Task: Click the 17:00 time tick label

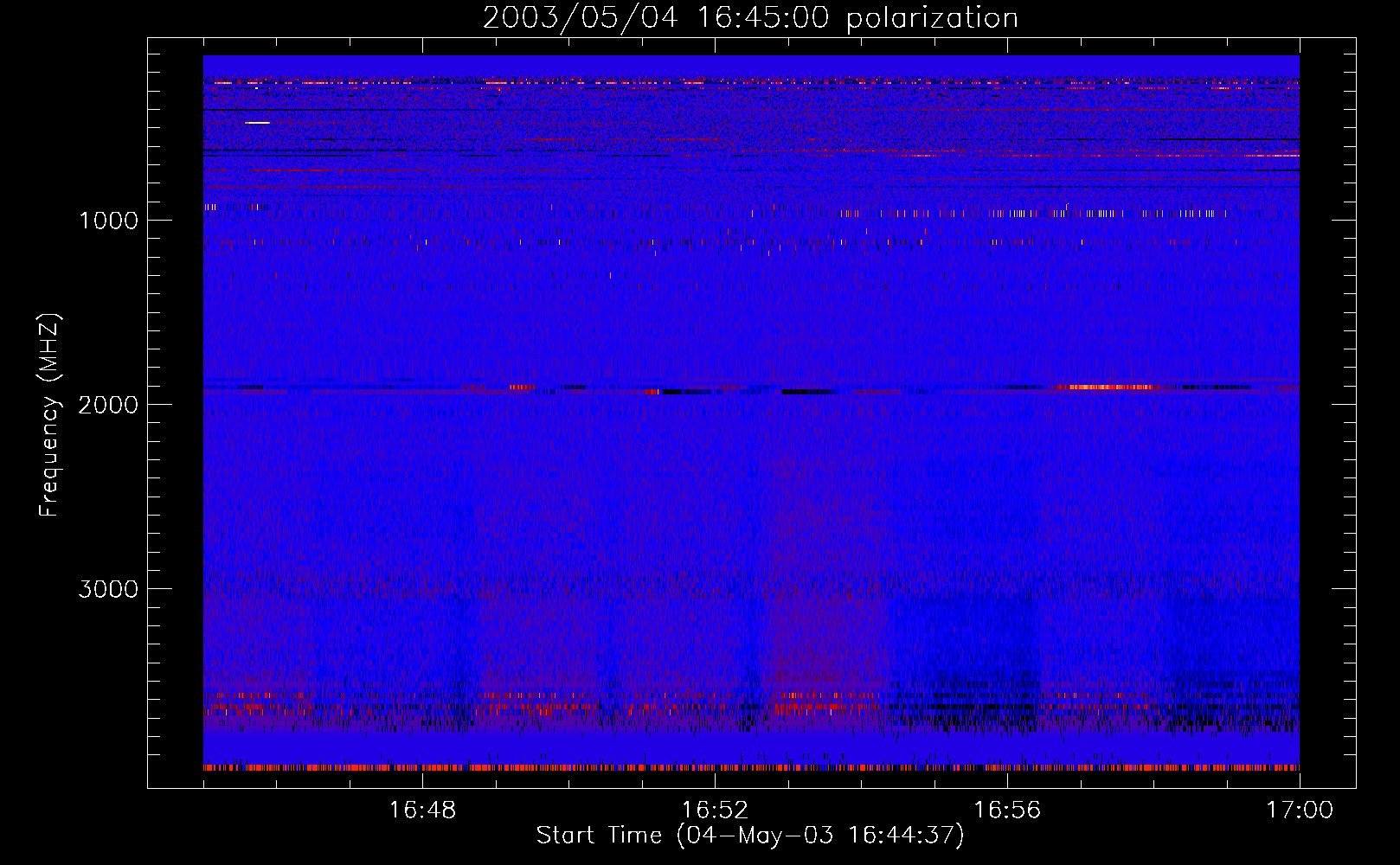Action: (x=1300, y=811)
